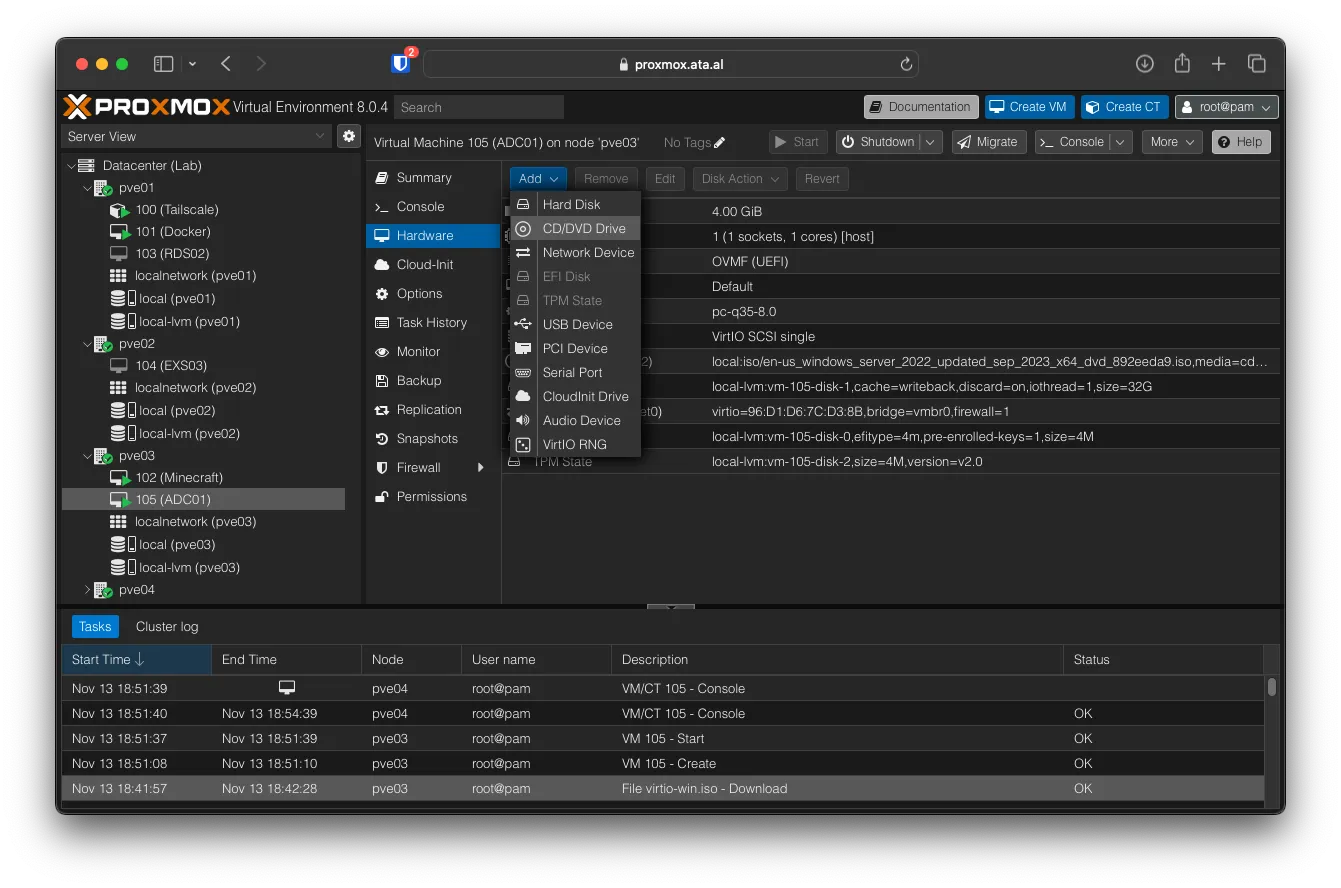Open the root@pam user menu
This screenshot has width=1341, height=888.
point(1226,107)
